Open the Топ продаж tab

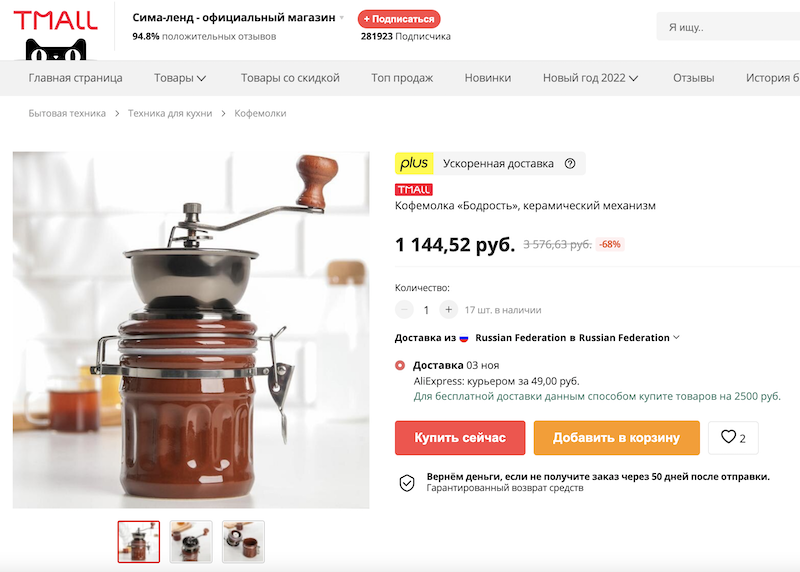coord(402,78)
